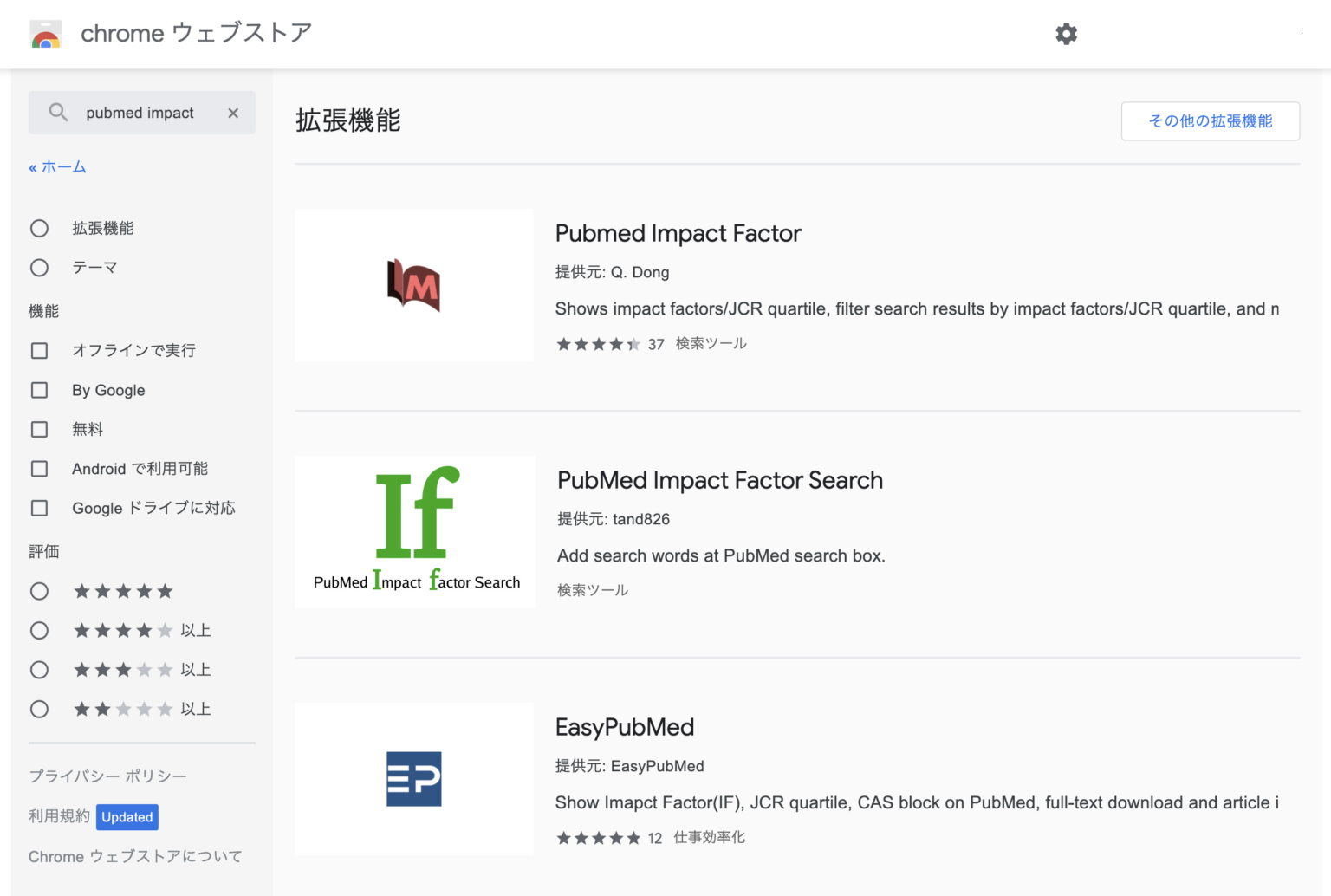
Task: Clear the search with the X icon
Action: coord(232,113)
